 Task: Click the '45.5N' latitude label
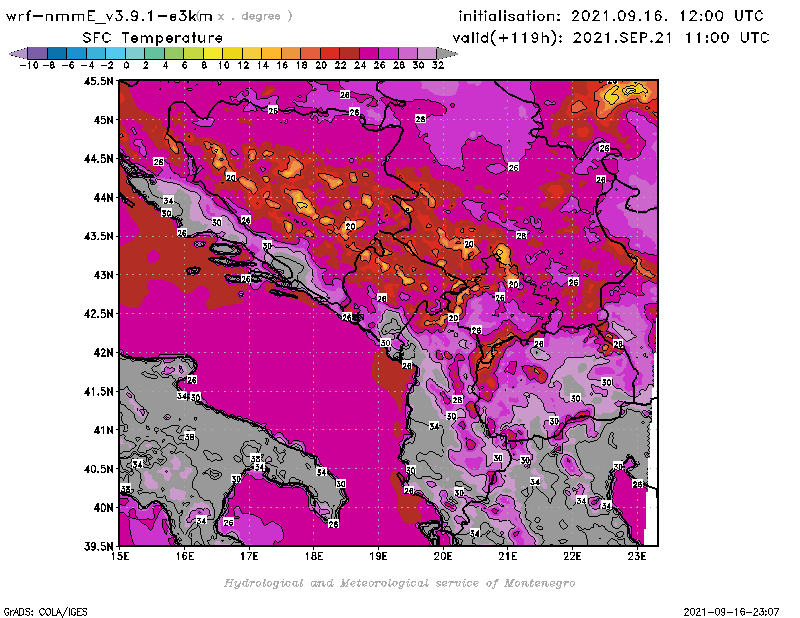click(98, 81)
